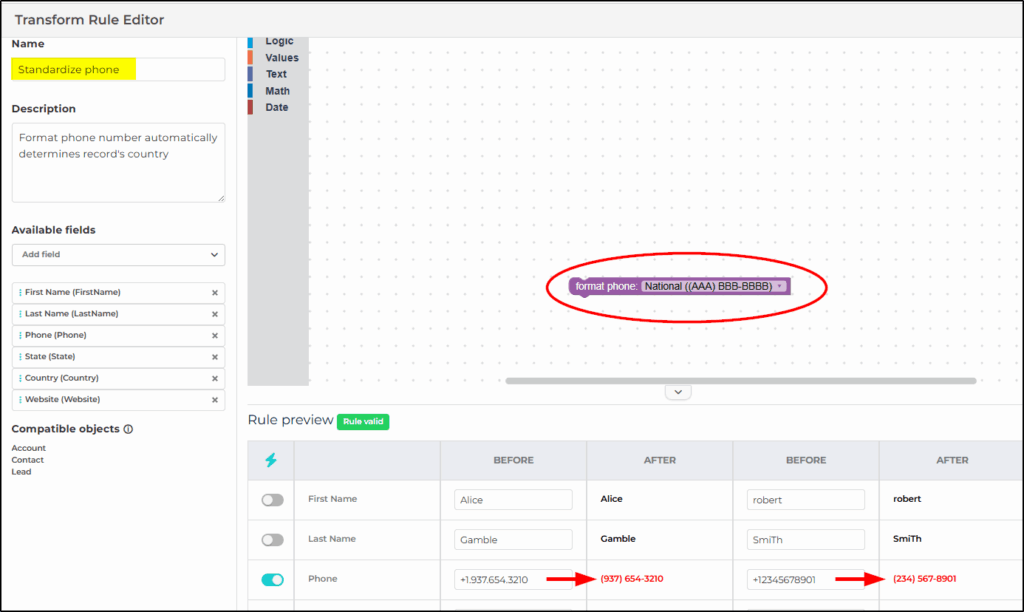The width and height of the screenshot is (1024, 612).
Task: Grab the drag handle of Country field
Action: coord(20,378)
